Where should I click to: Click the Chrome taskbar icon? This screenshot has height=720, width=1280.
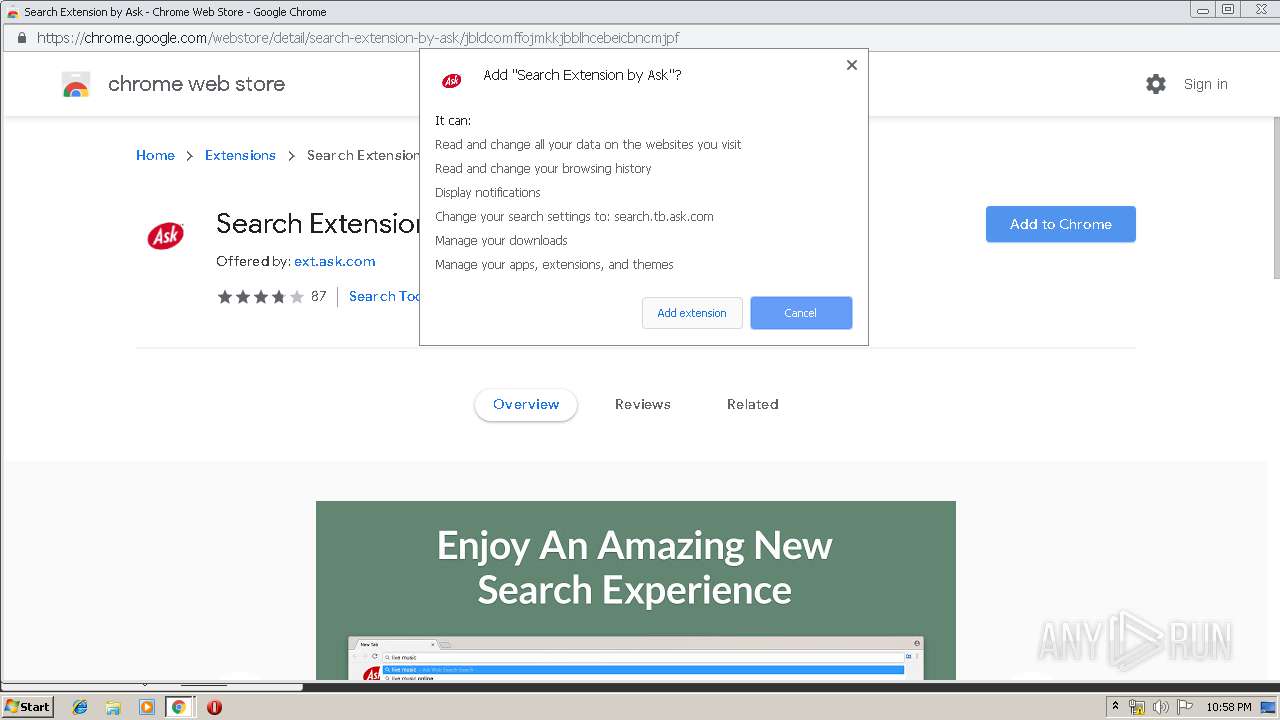179,707
